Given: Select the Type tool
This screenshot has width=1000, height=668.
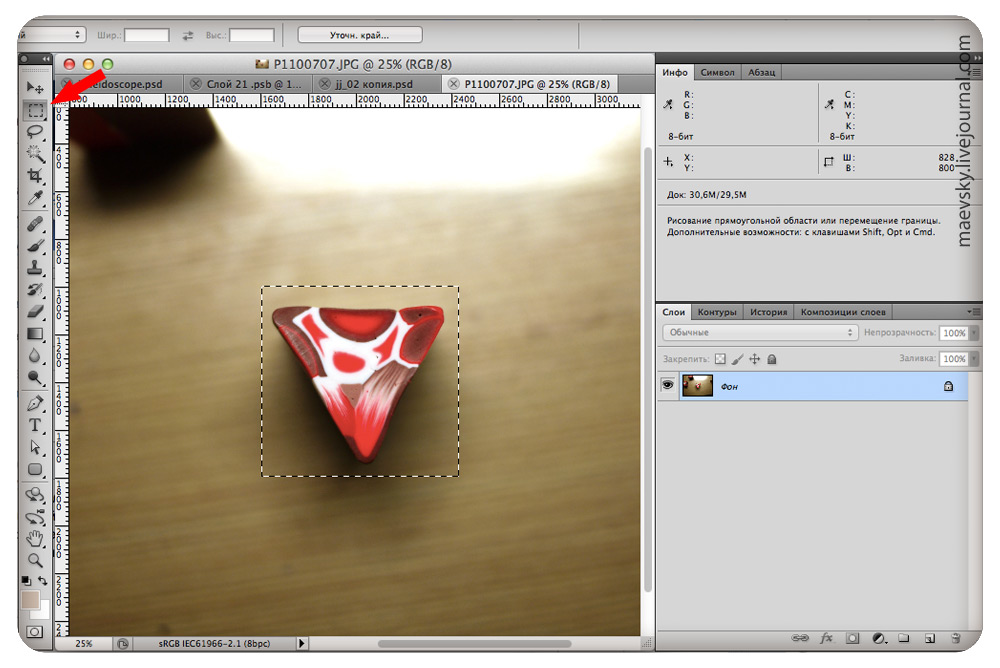Looking at the screenshot, I should (x=35, y=426).
